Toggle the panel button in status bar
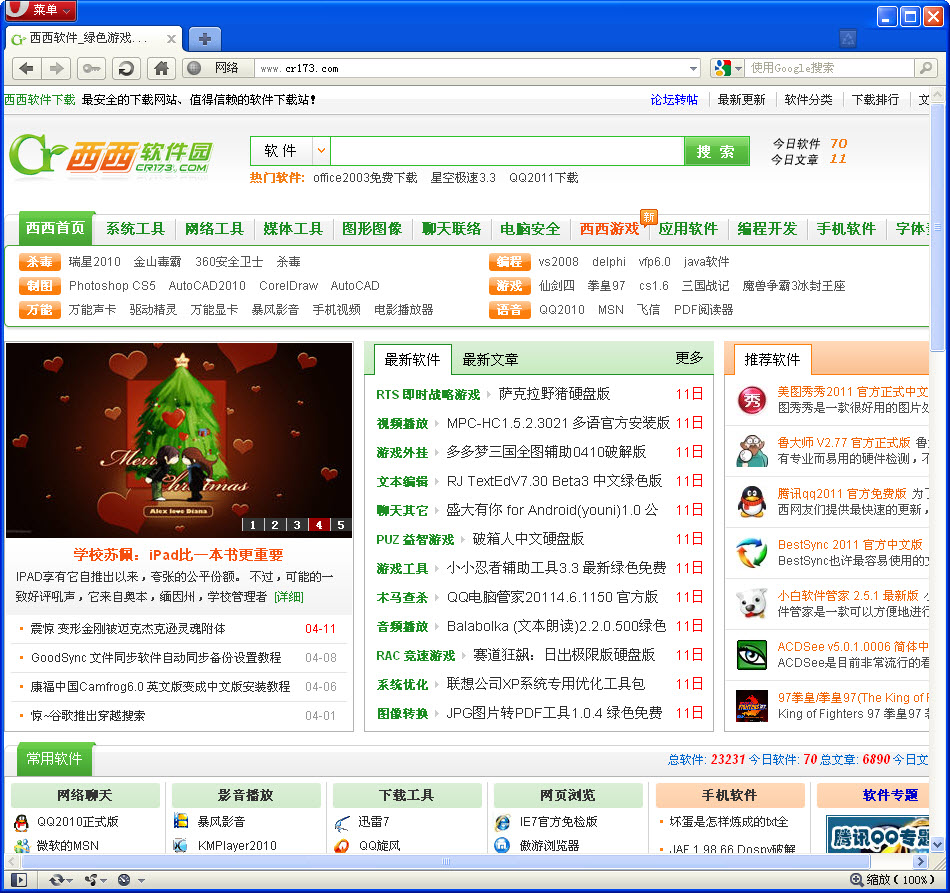The width and height of the screenshot is (950, 893). 19,880
